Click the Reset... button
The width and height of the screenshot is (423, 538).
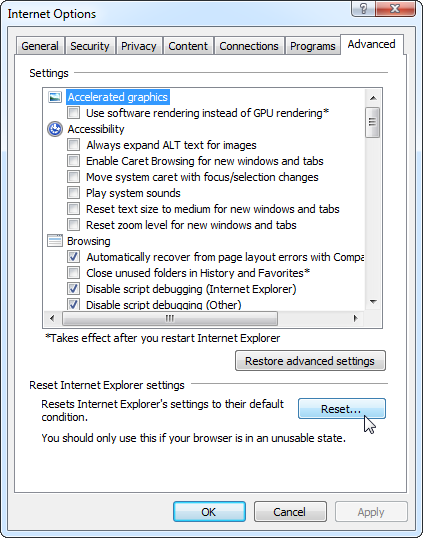point(342,409)
